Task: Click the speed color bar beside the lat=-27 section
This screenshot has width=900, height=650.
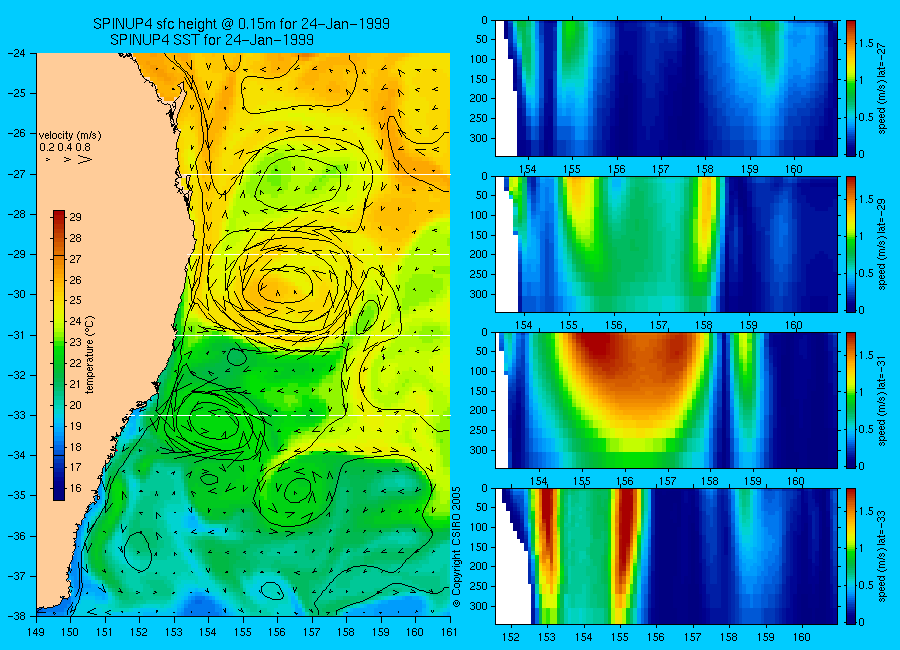Action: [x=850, y=88]
